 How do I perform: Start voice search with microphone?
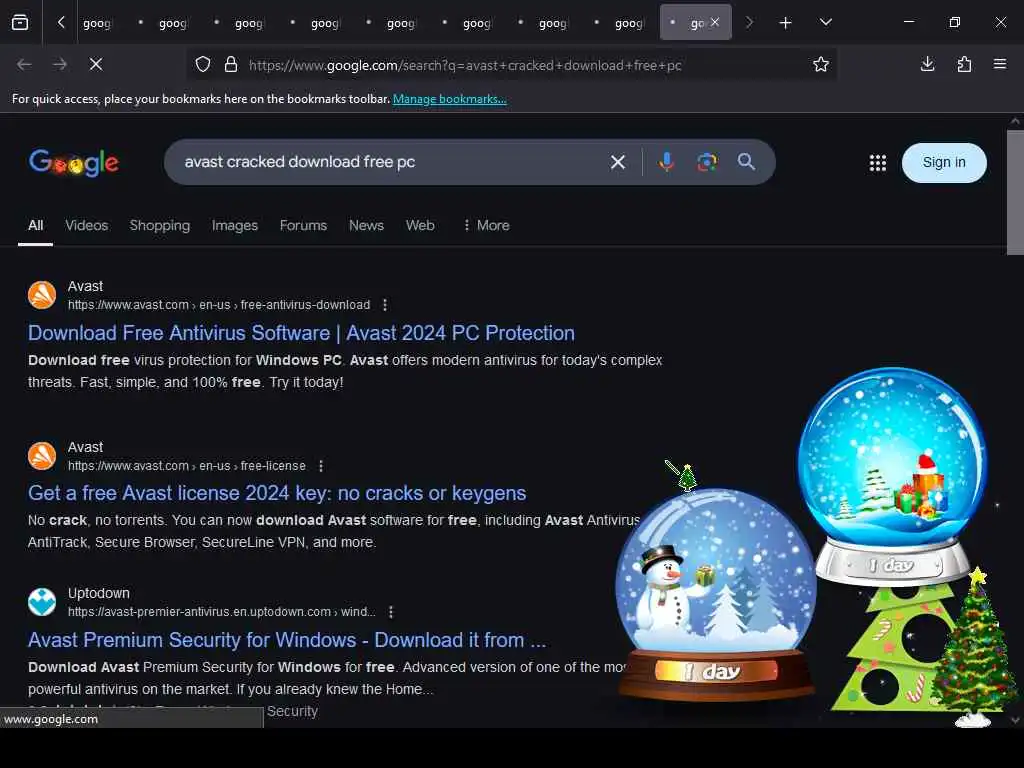click(x=666, y=162)
